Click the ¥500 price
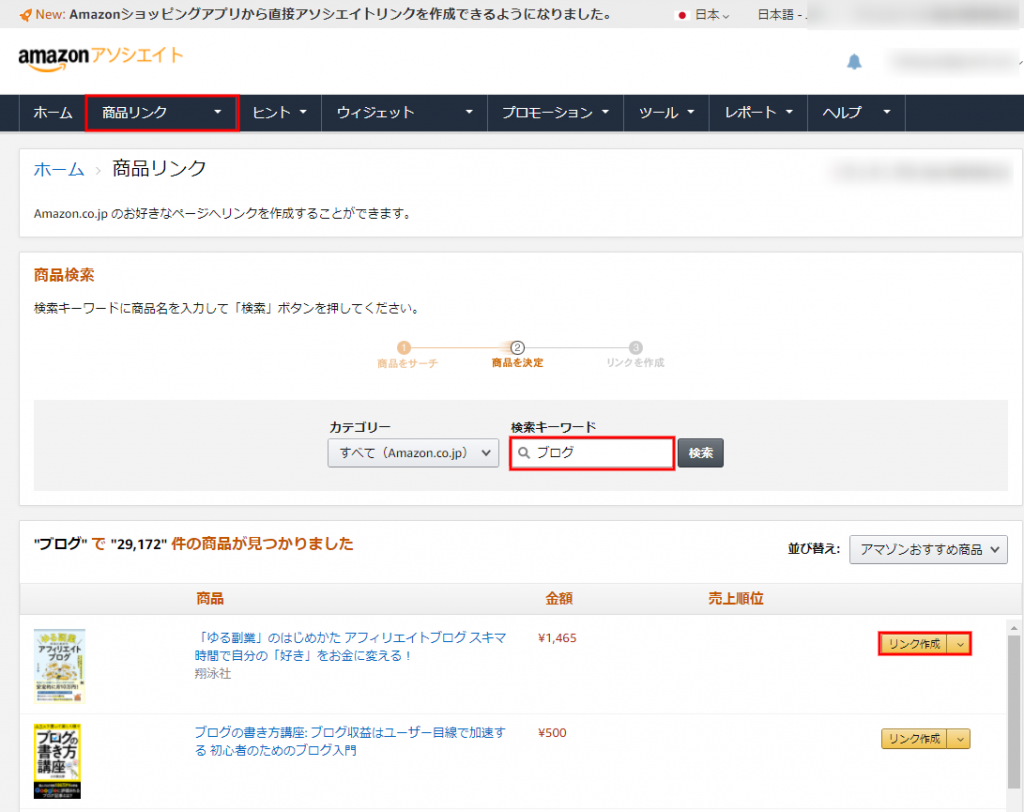Viewport: 1024px width, 812px height. point(552,733)
